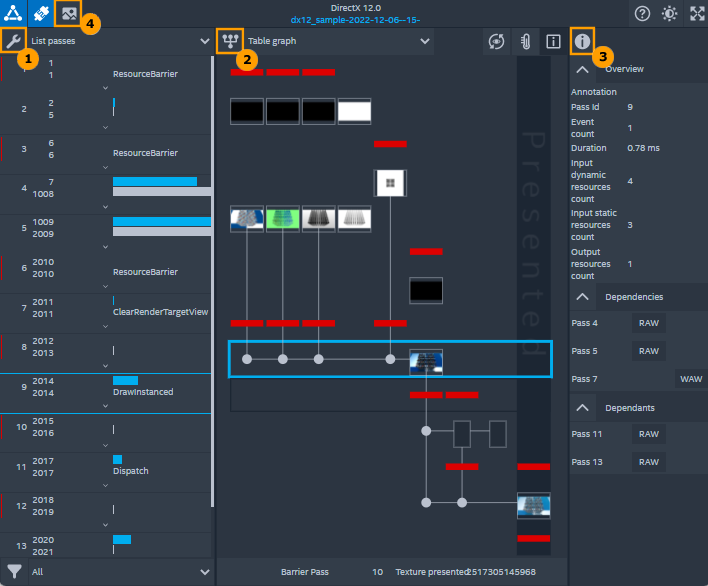This screenshot has width=708, height=586.
Task: Open the List passes dropdown
Action: pos(120,41)
